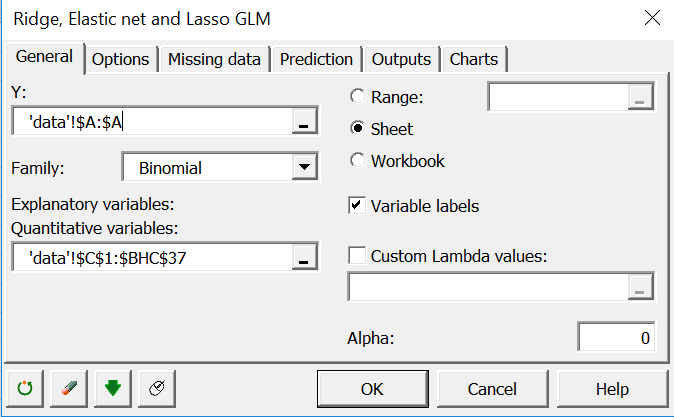Open the Missing data tab
Viewport: 674px width, 417px height.
point(214,59)
